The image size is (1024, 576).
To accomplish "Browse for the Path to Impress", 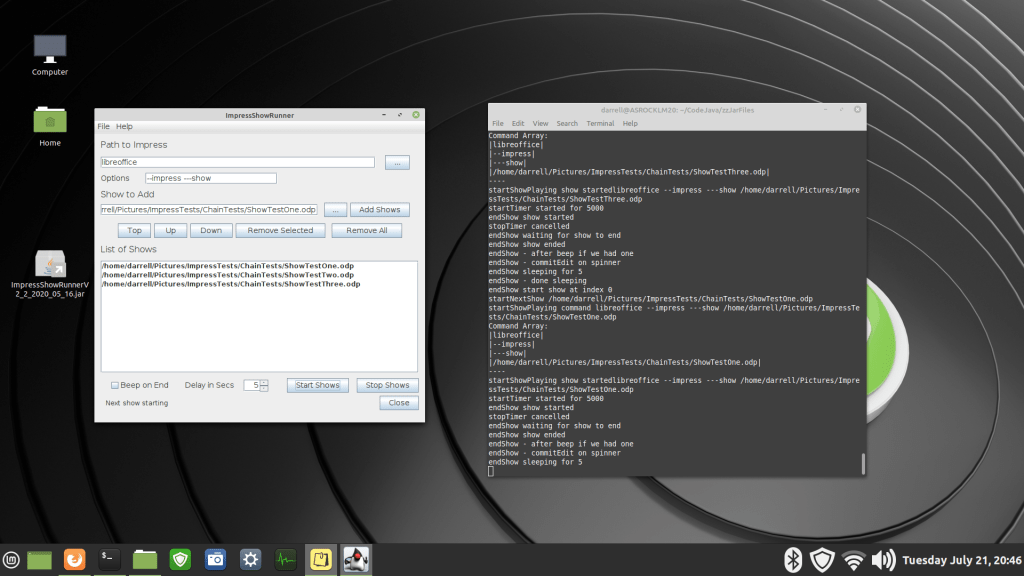I will 397,162.
